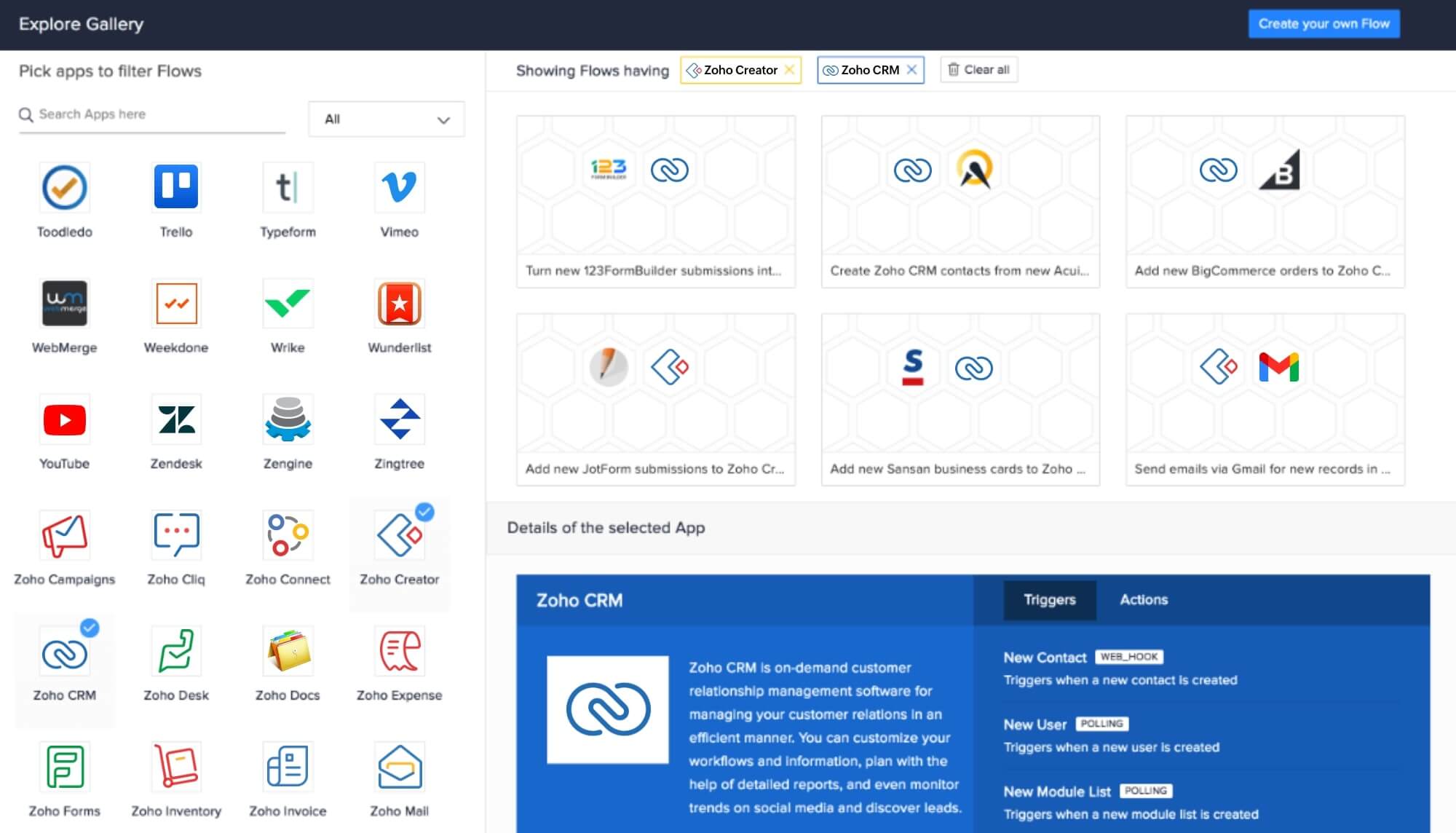1456x833 pixels.
Task: Select the Trello app icon
Action: [x=176, y=187]
